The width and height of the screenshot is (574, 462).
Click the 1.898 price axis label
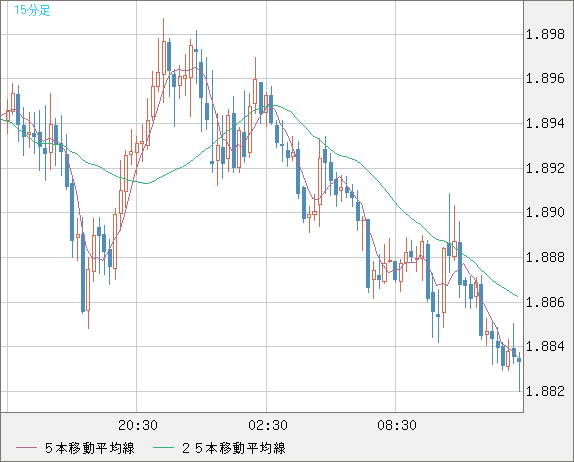click(x=545, y=35)
